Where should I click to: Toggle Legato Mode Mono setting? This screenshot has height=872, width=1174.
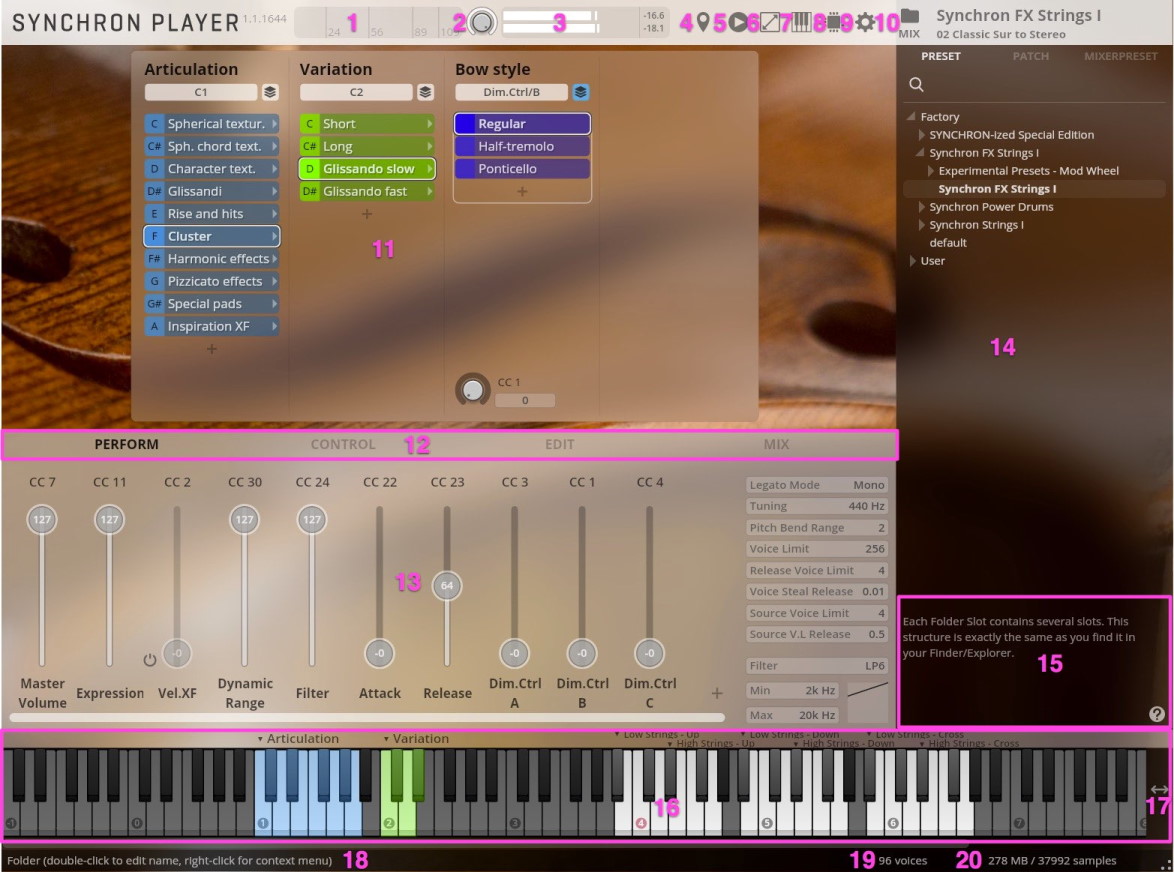pyautogui.click(x=817, y=485)
